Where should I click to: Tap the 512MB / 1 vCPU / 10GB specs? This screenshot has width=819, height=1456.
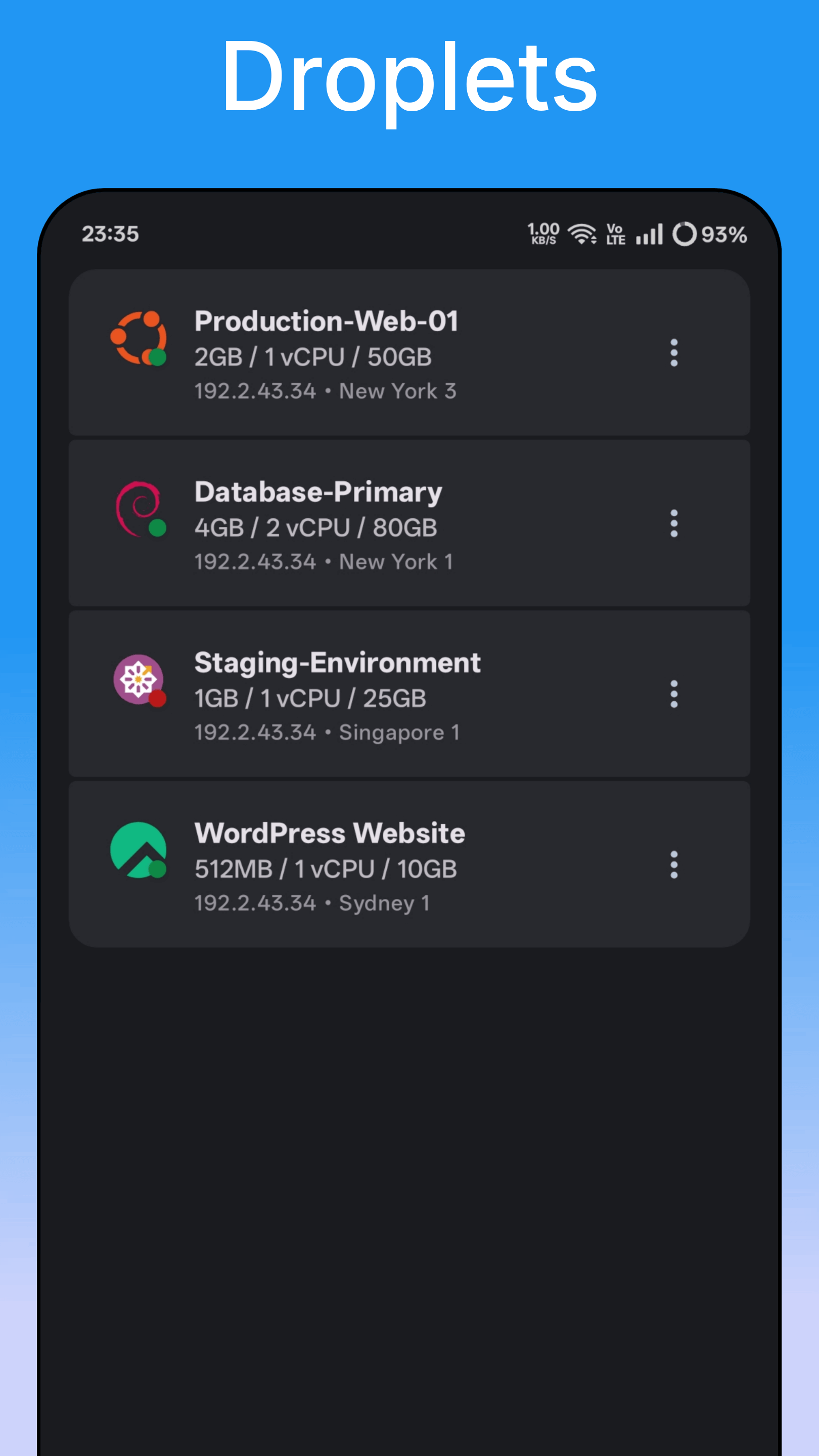click(x=326, y=870)
